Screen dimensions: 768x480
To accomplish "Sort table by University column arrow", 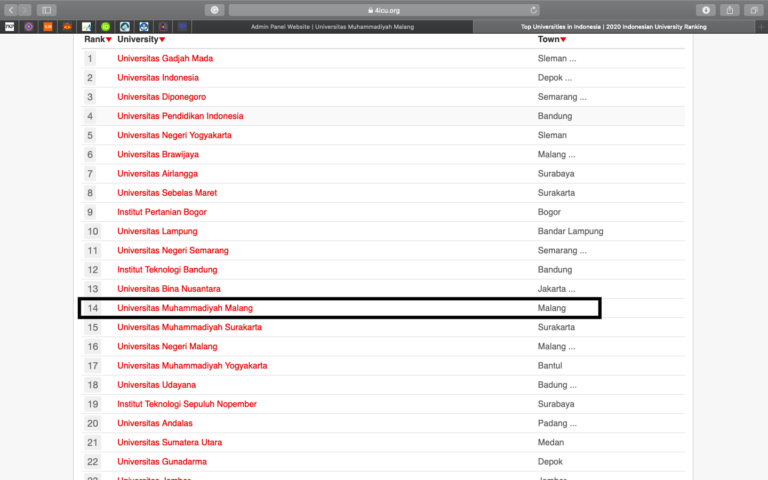I will pyautogui.click(x=162, y=40).
